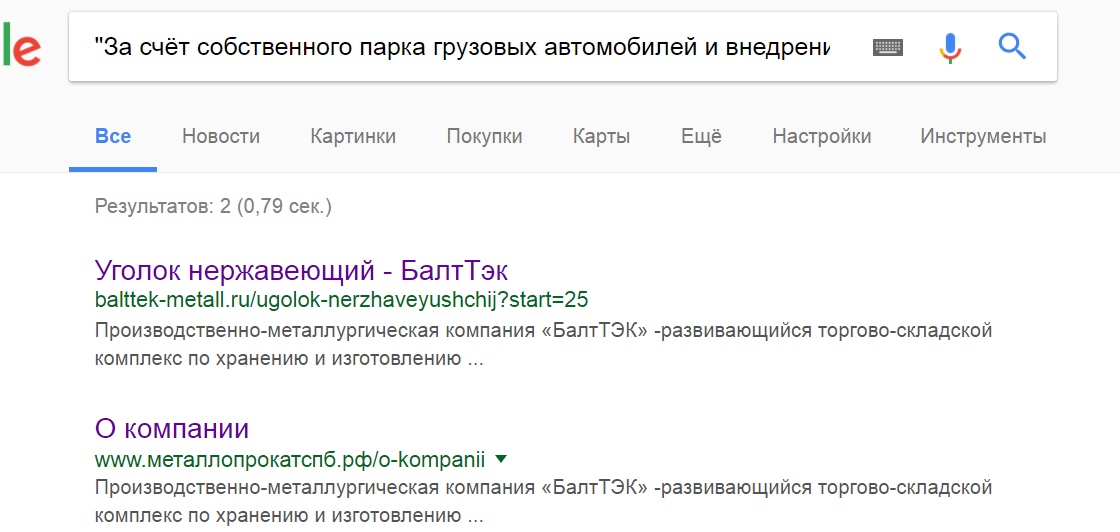Screen dimensions: 1120x532
Task: Focus the search query text box
Action: pyautogui.click(x=460, y=47)
